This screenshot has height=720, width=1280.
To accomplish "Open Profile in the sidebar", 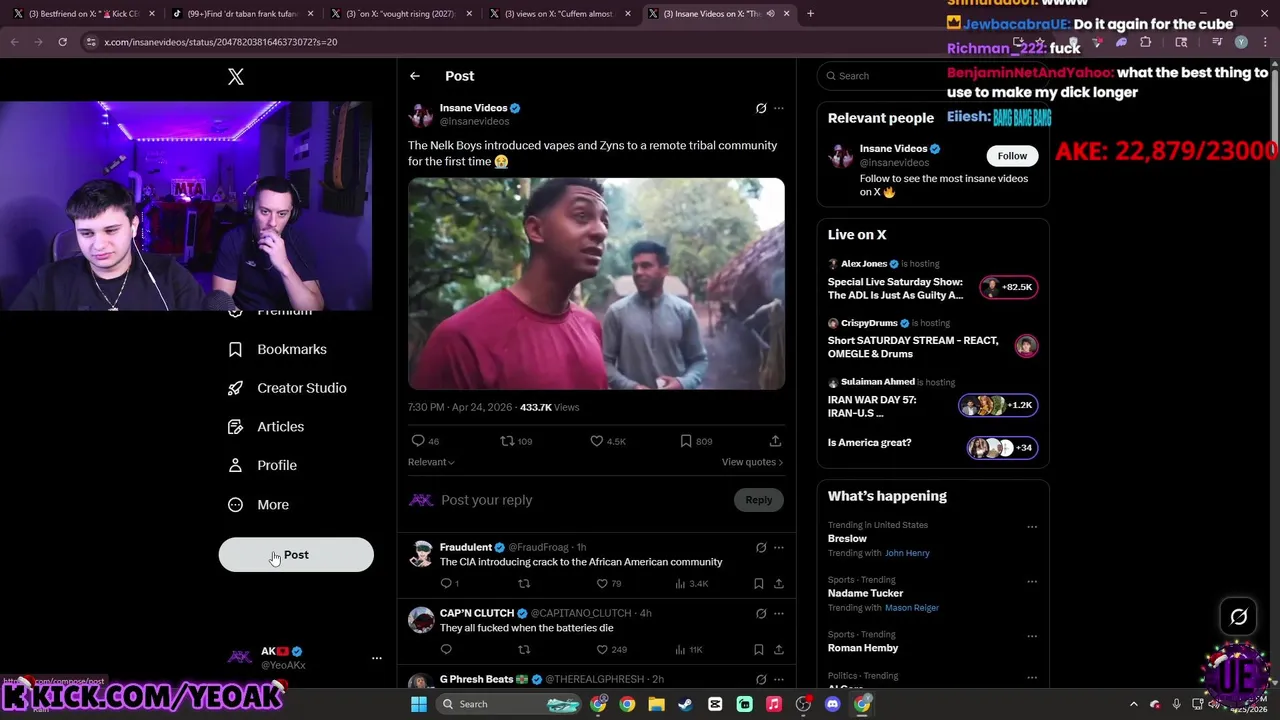I will (x=262, y=465).
